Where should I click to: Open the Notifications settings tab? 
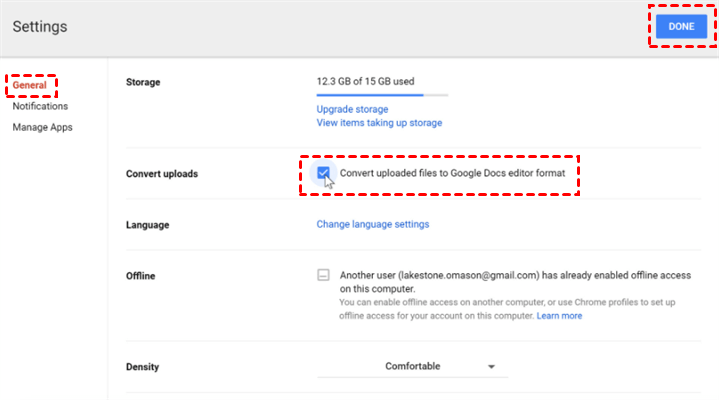(x=40, y=106)
